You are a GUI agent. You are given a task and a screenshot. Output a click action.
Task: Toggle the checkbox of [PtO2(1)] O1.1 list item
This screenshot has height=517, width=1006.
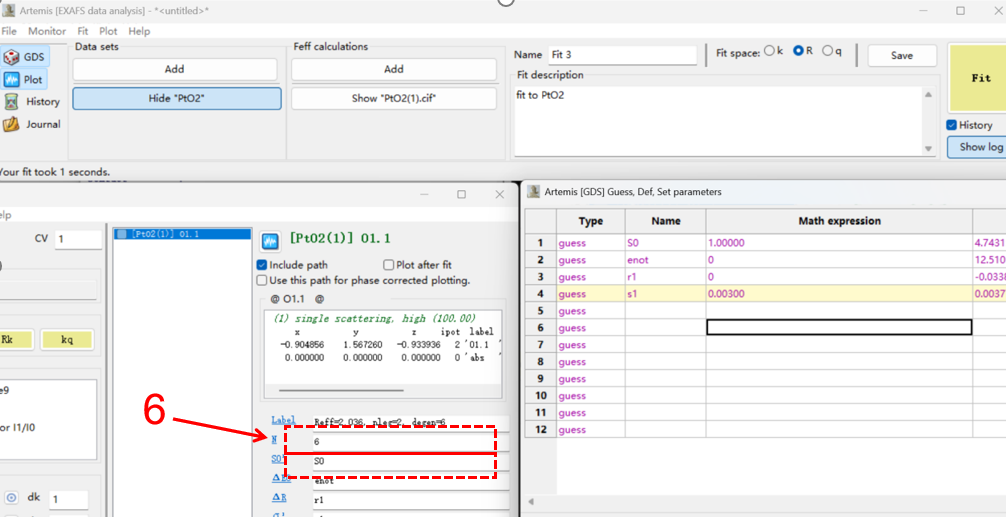[x=122, y=234]
